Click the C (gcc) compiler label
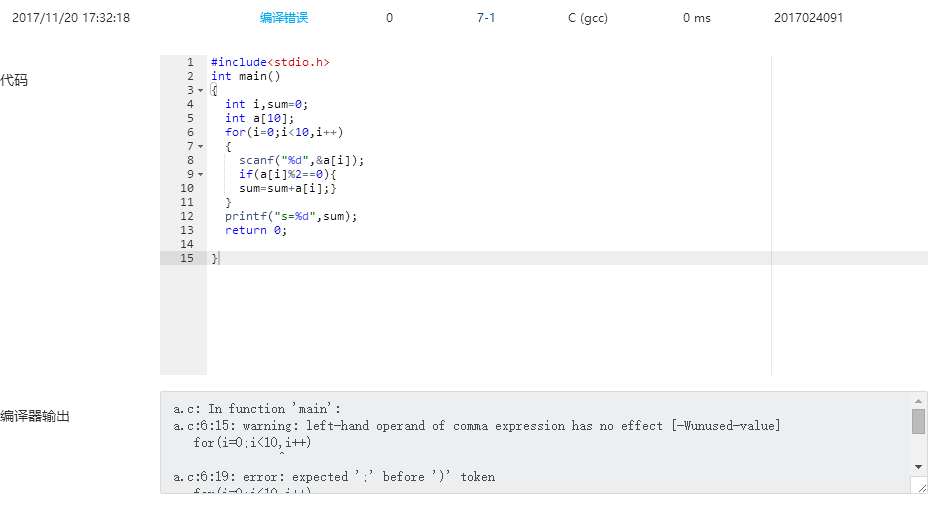Viewport: 929px width, 508px height. point(587,18)
